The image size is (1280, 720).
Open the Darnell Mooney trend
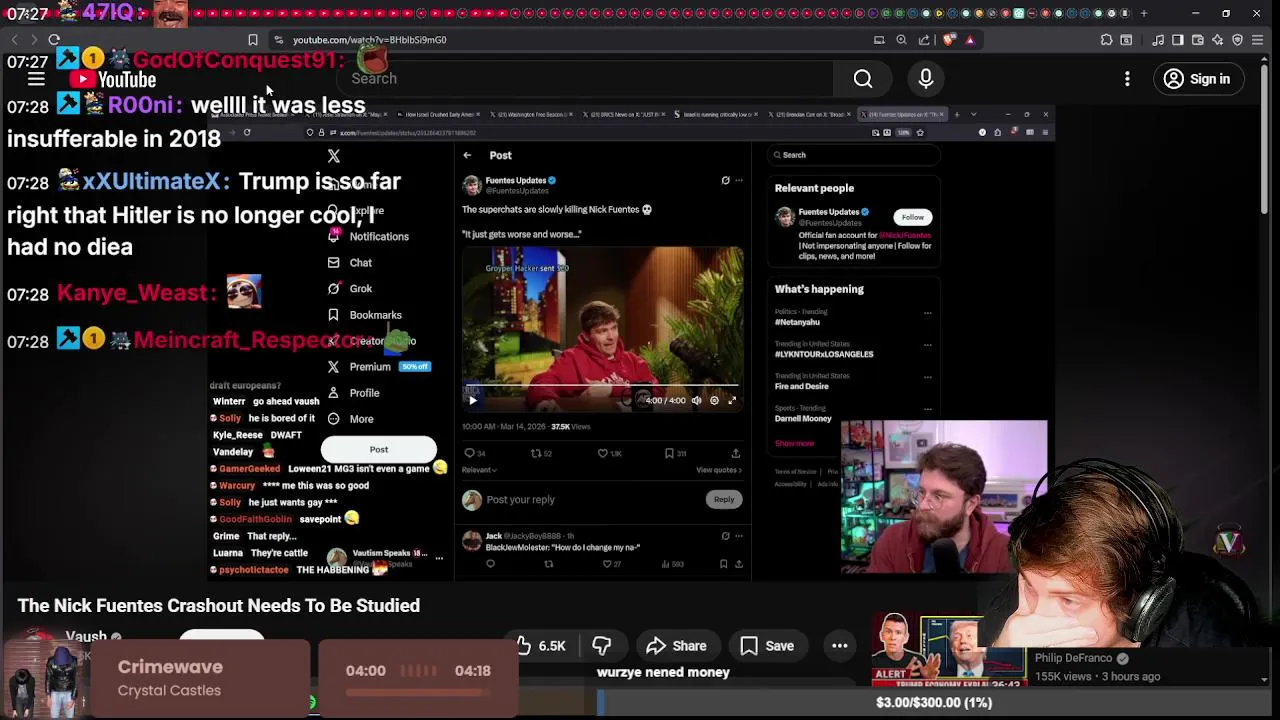pyautogui.click(x=803, y=419)
